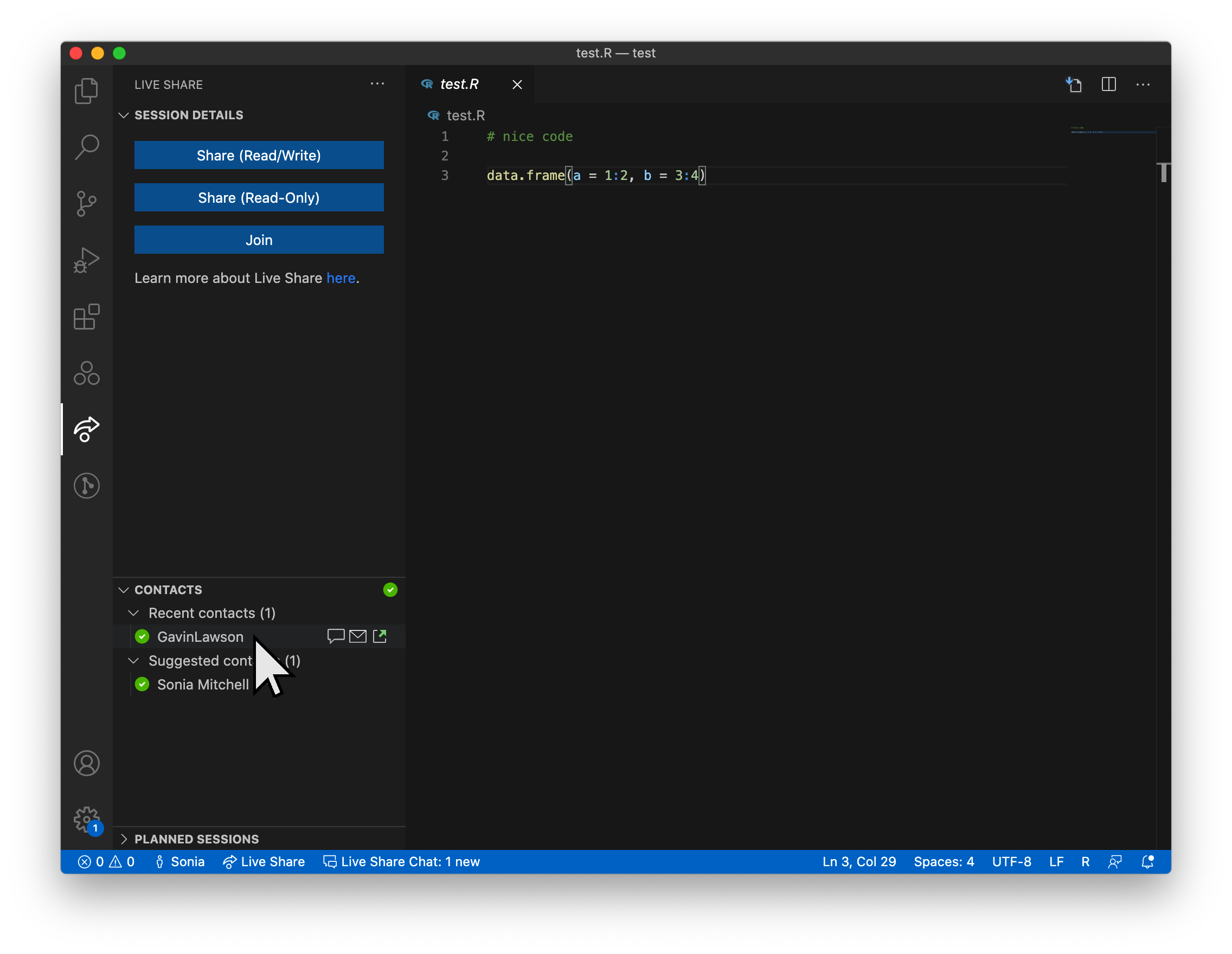
Task: Change the LF end of line setting
Action: [1056, 861]
